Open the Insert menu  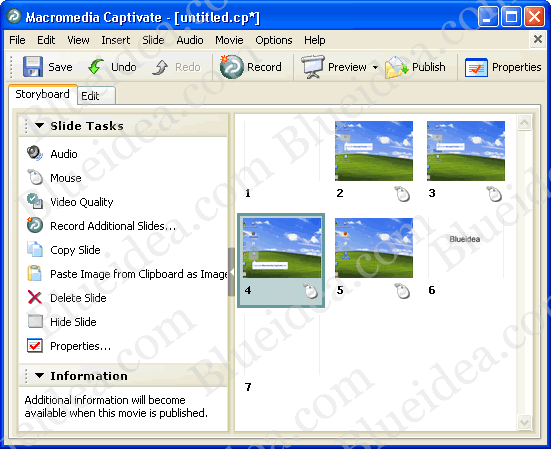pyautogui.click(x=116, y=40)
